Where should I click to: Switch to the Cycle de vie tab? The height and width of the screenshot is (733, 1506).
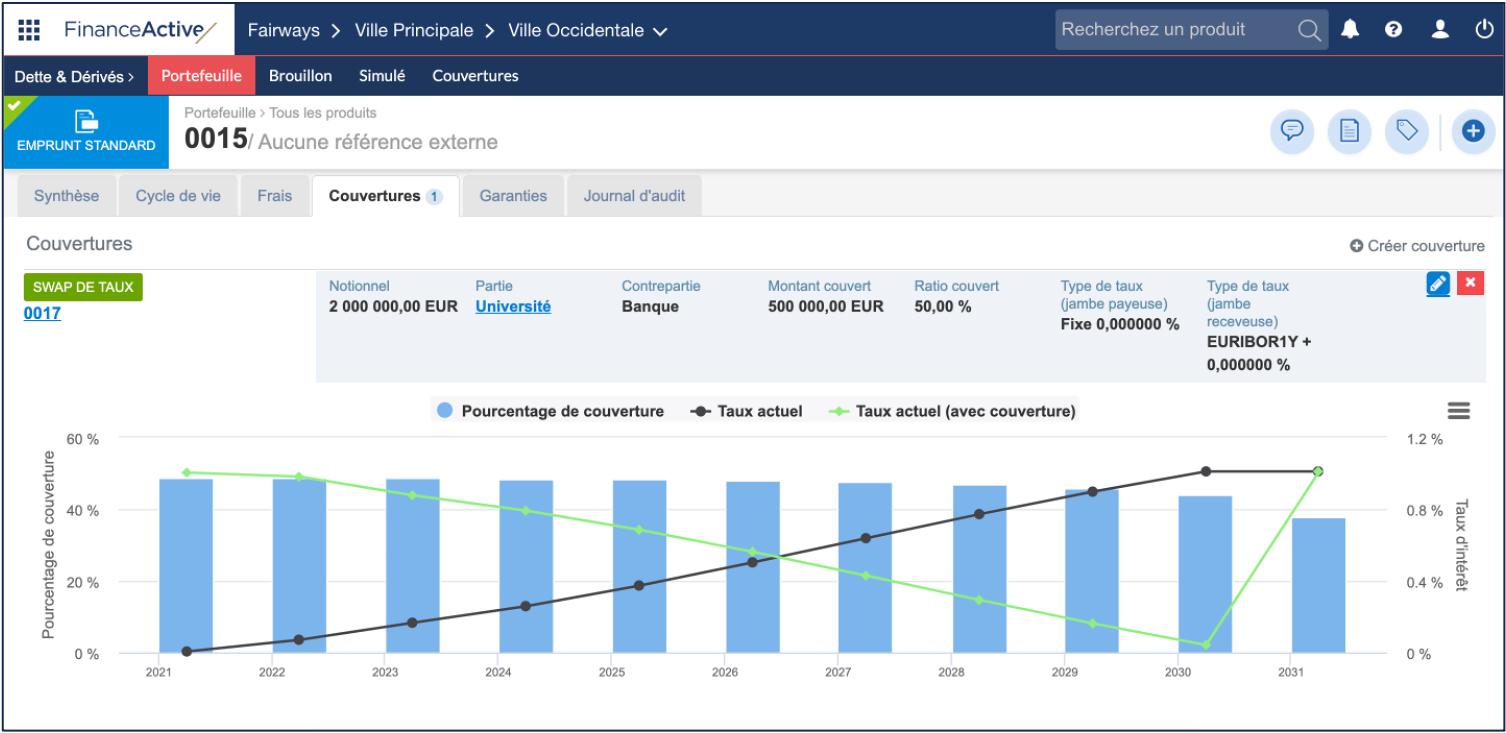click(178, 196)
